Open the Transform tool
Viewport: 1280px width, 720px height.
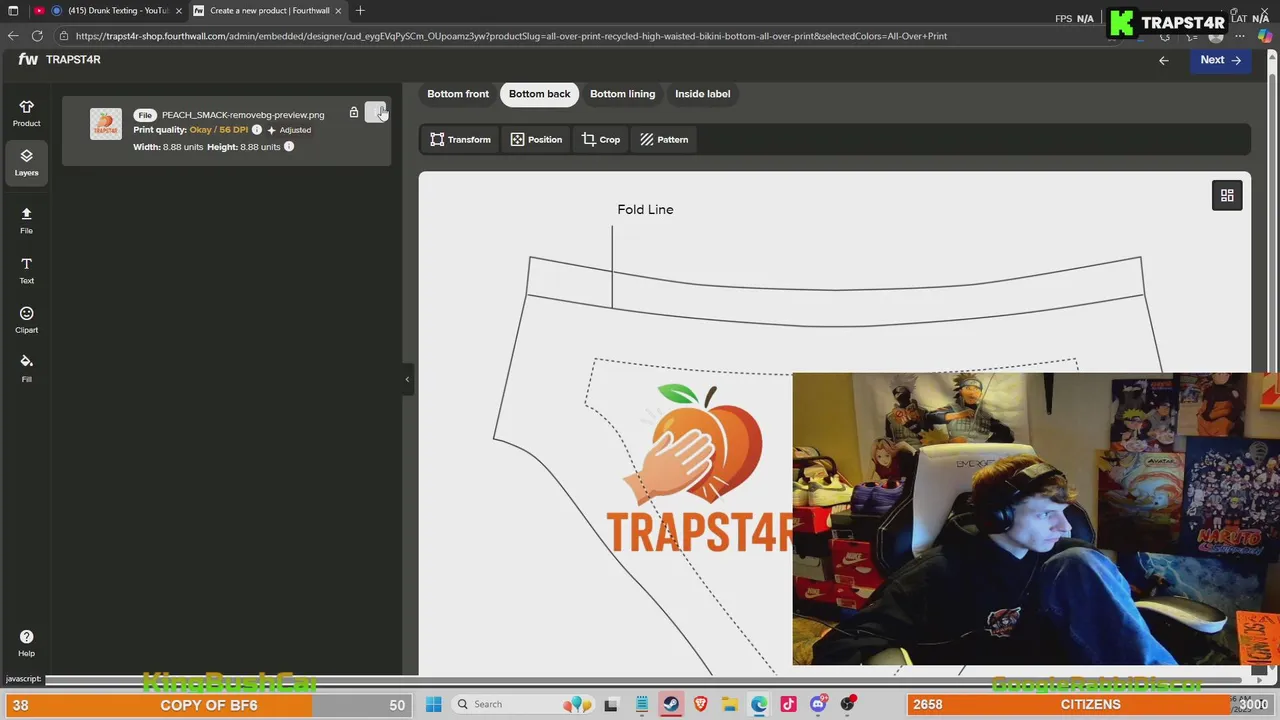pyautogui.click(x=461, y=140)
